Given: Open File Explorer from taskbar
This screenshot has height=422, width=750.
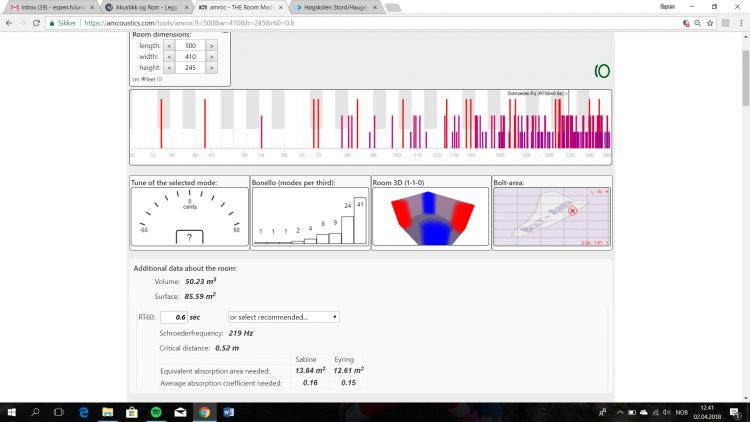Looking at the screenshot, I should [x=108, y=412].
